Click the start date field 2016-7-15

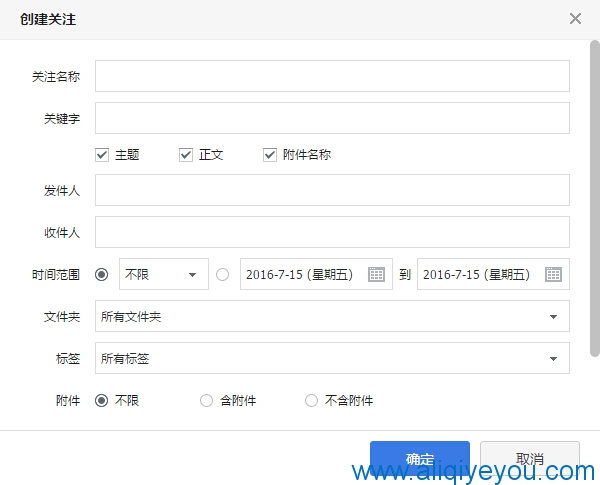316,274
